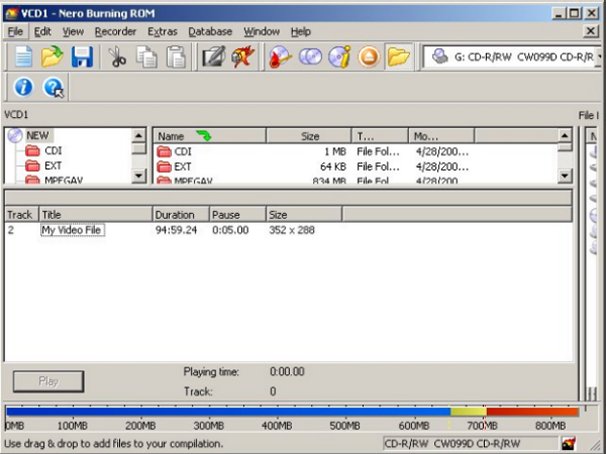The image size is (606, 454).
Task: Click the Burn disc flame icon
Action: point(280,57)
